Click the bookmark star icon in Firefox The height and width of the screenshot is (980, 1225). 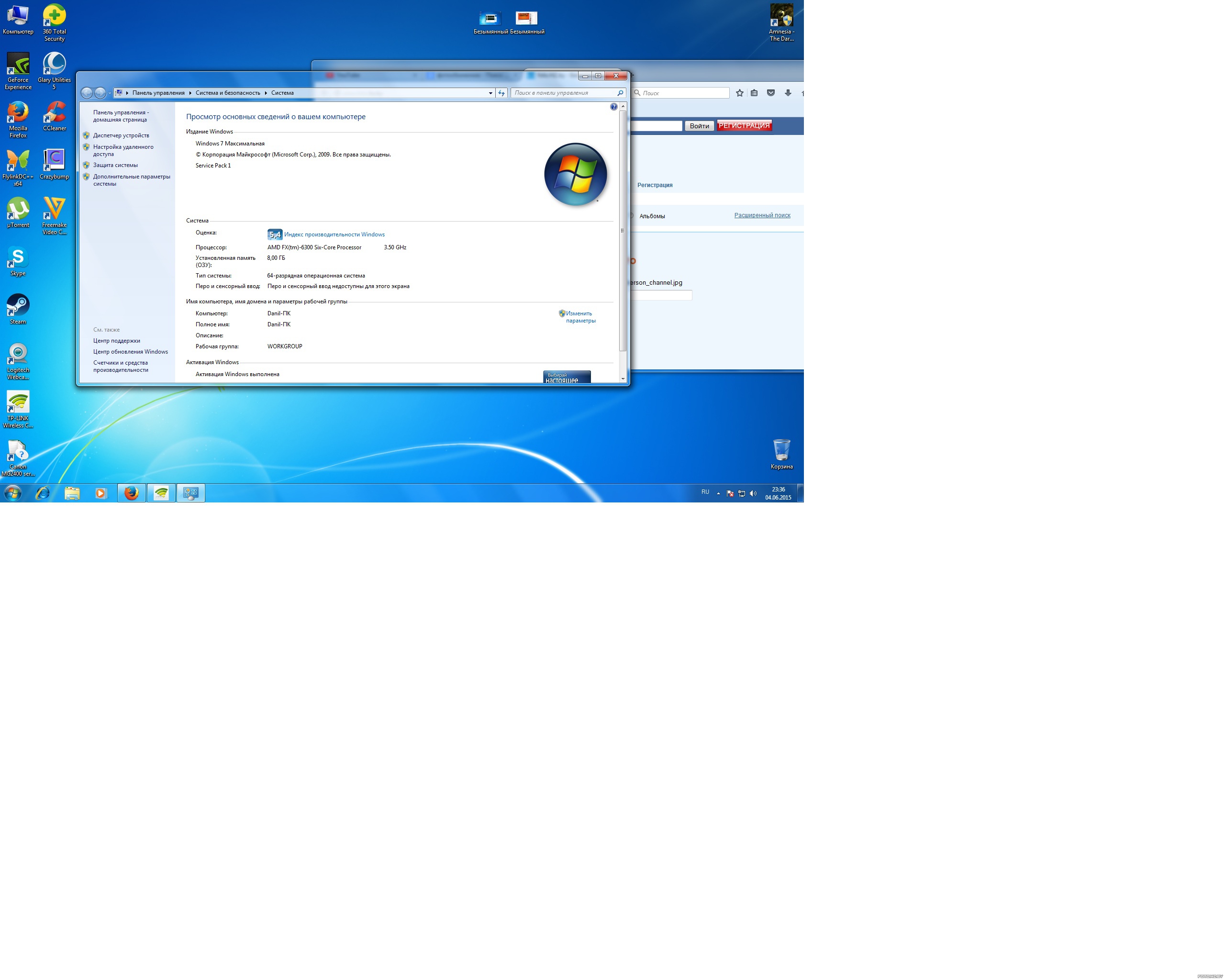[739, 93]
